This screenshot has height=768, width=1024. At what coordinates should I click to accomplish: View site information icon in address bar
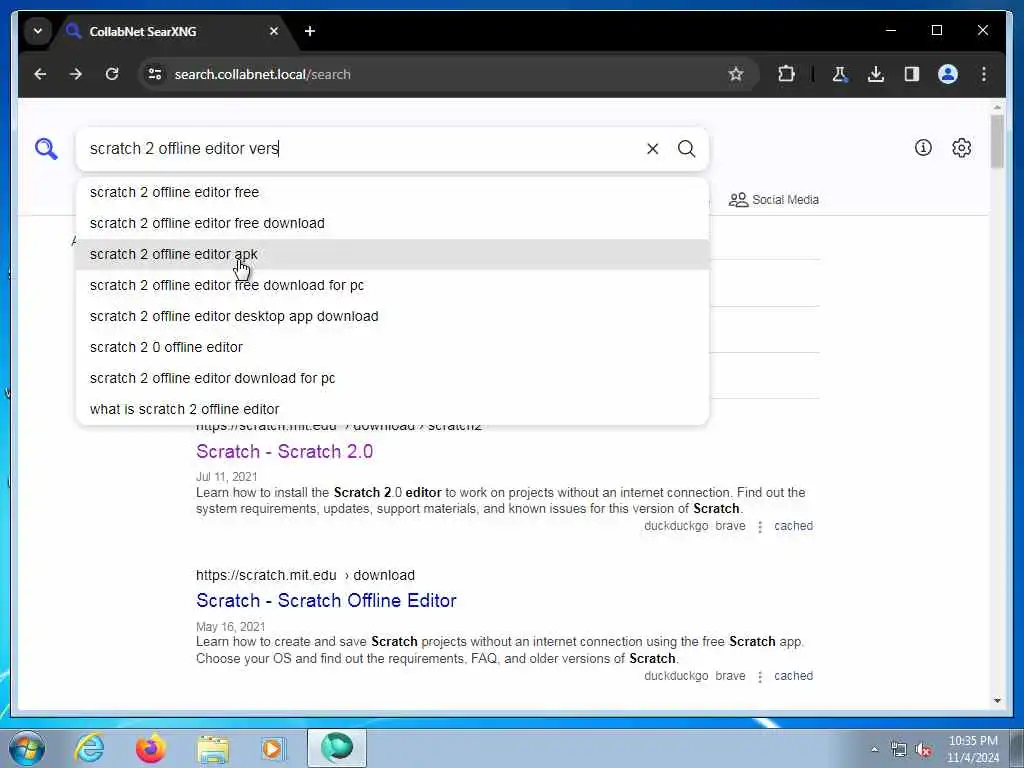tap(155, 74)
